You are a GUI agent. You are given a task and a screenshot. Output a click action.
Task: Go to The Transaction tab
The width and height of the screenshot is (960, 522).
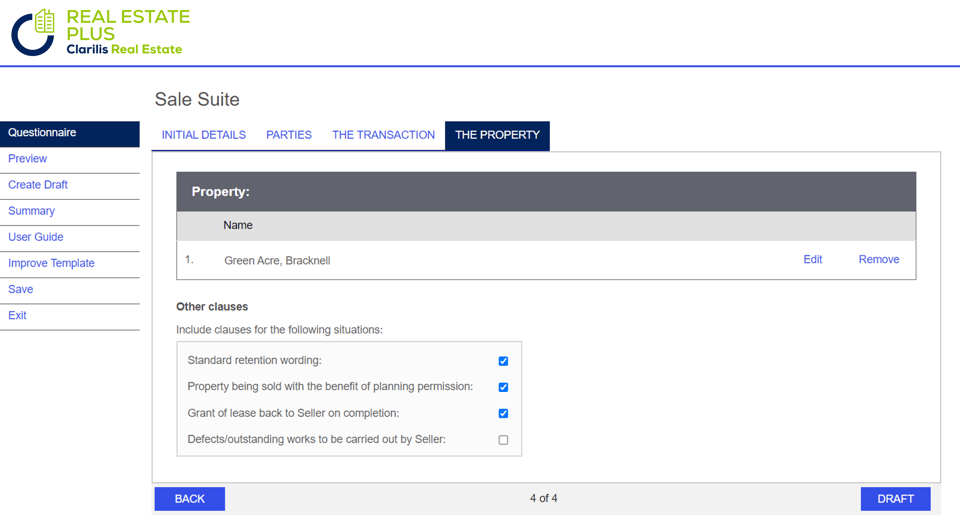[x=383, y=135]
